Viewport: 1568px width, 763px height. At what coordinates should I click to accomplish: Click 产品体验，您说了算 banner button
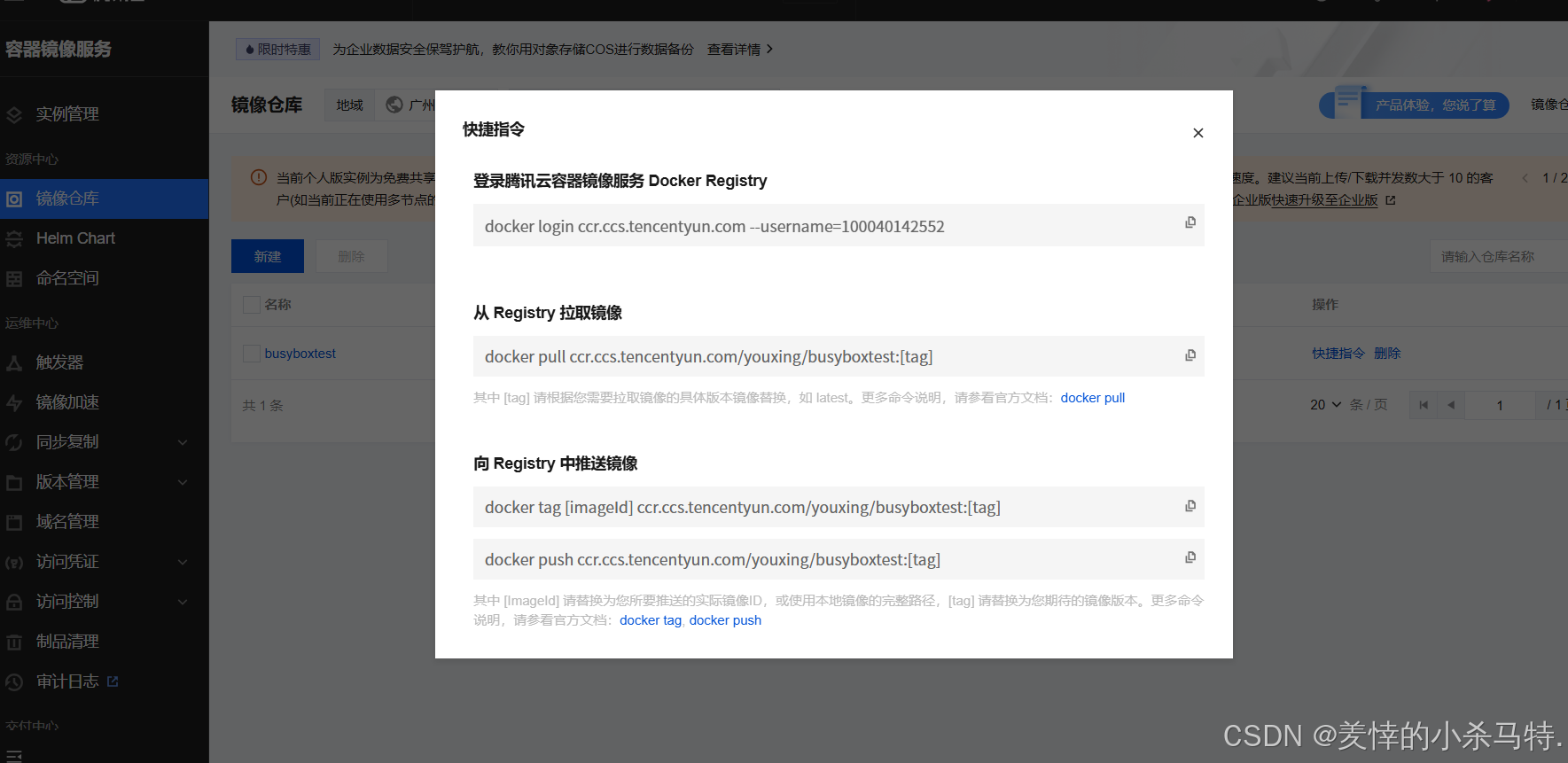coord(1415,105)
